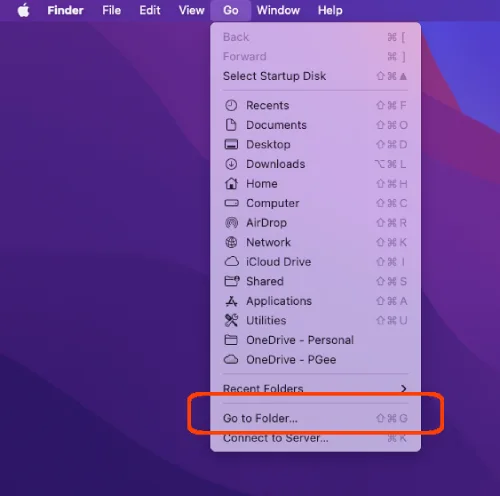The image size is (500, 496).
Task: Close the open Go menu
Action: (x=231, y=10)
